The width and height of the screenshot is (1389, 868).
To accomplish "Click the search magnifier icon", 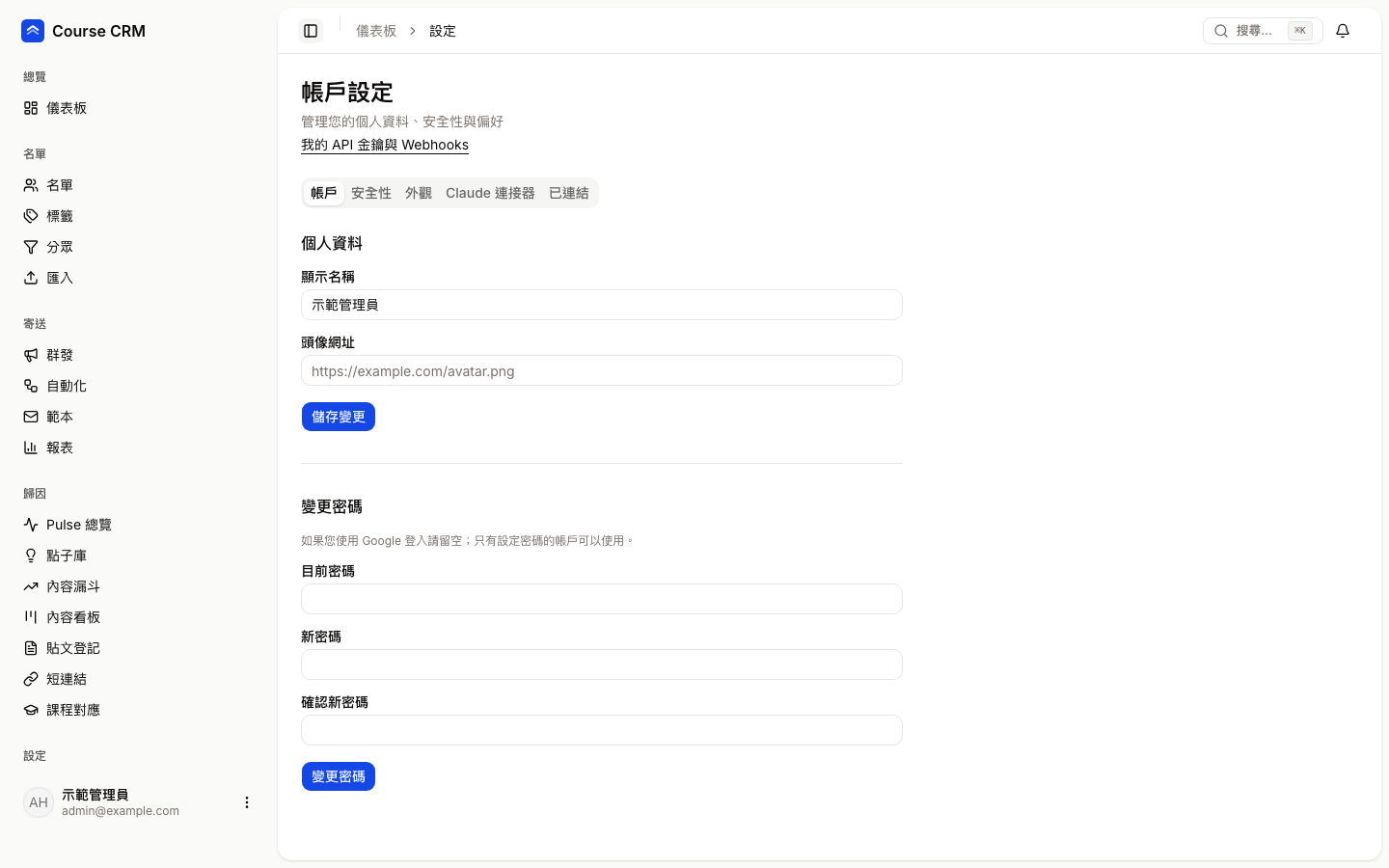I will point(1221,31).
